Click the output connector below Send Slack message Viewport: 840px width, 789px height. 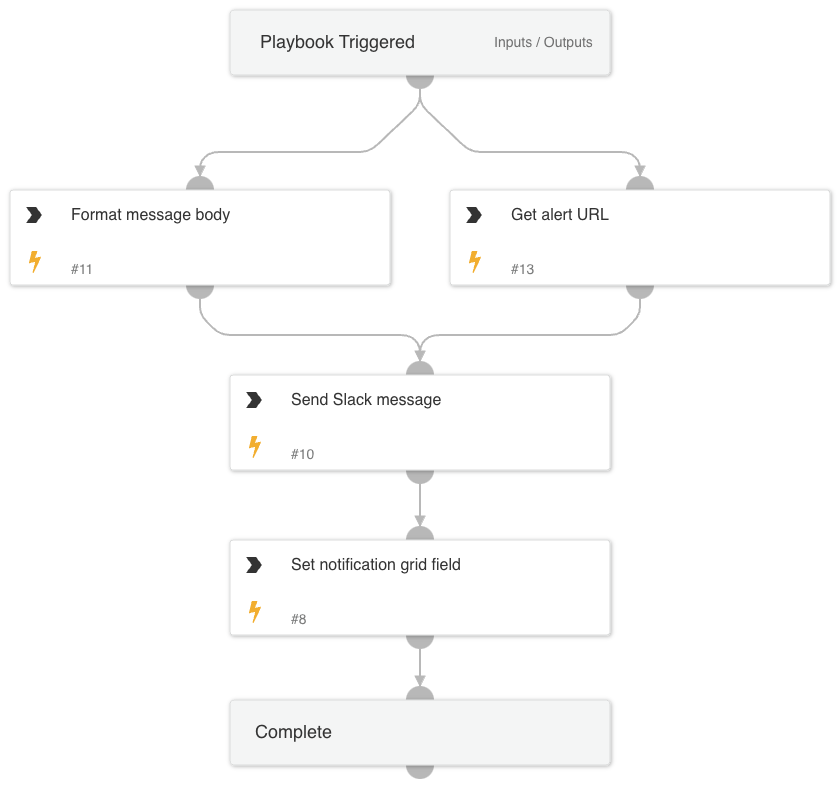[x=420, y=475]
